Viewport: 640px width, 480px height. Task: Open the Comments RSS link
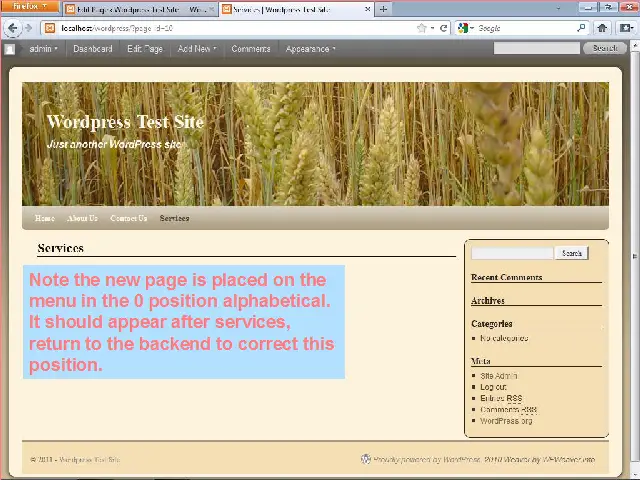pyautogui.click(x=509, y=409)
